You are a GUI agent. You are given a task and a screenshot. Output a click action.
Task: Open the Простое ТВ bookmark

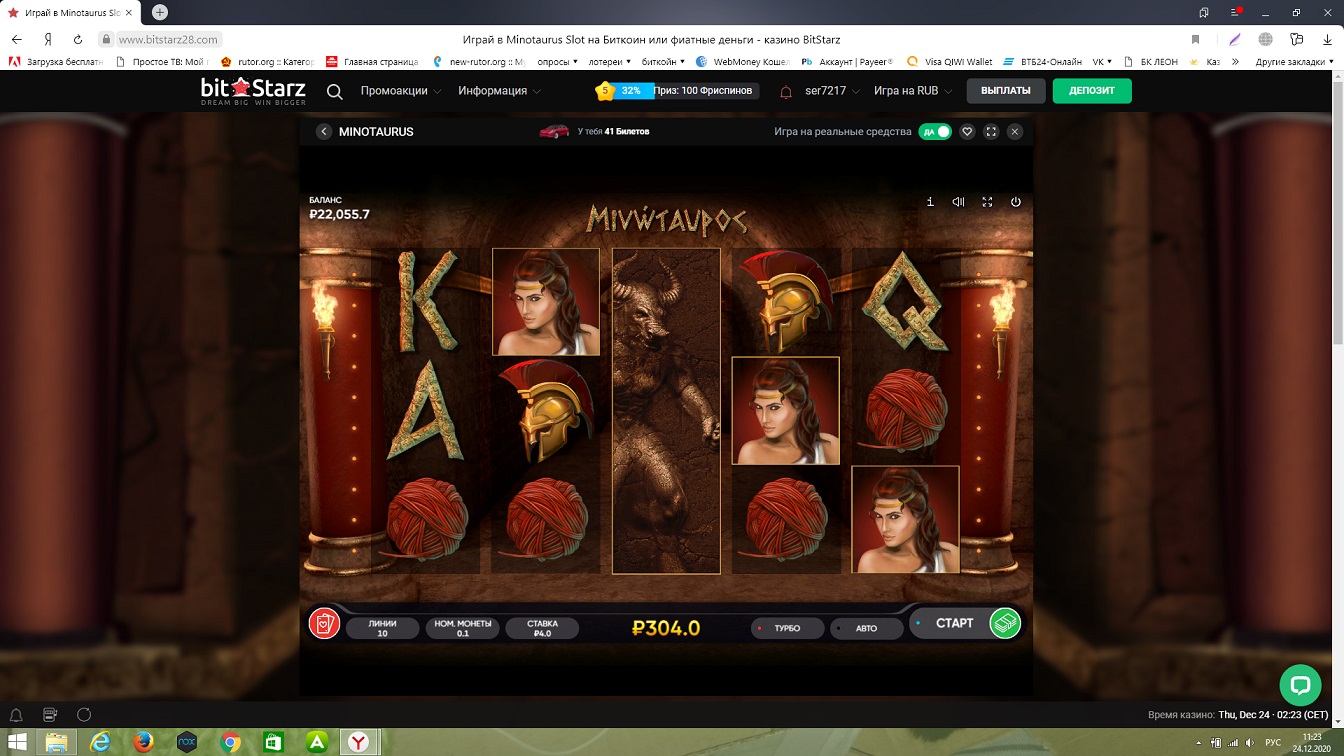pos(160,62)
